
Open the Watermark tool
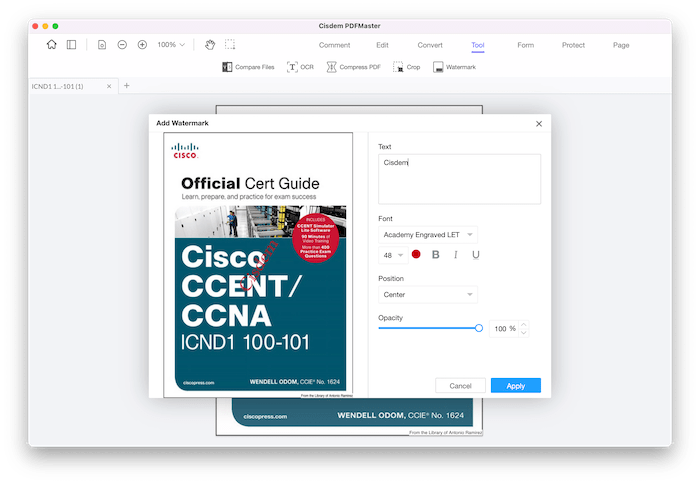[x=454, y=67]
